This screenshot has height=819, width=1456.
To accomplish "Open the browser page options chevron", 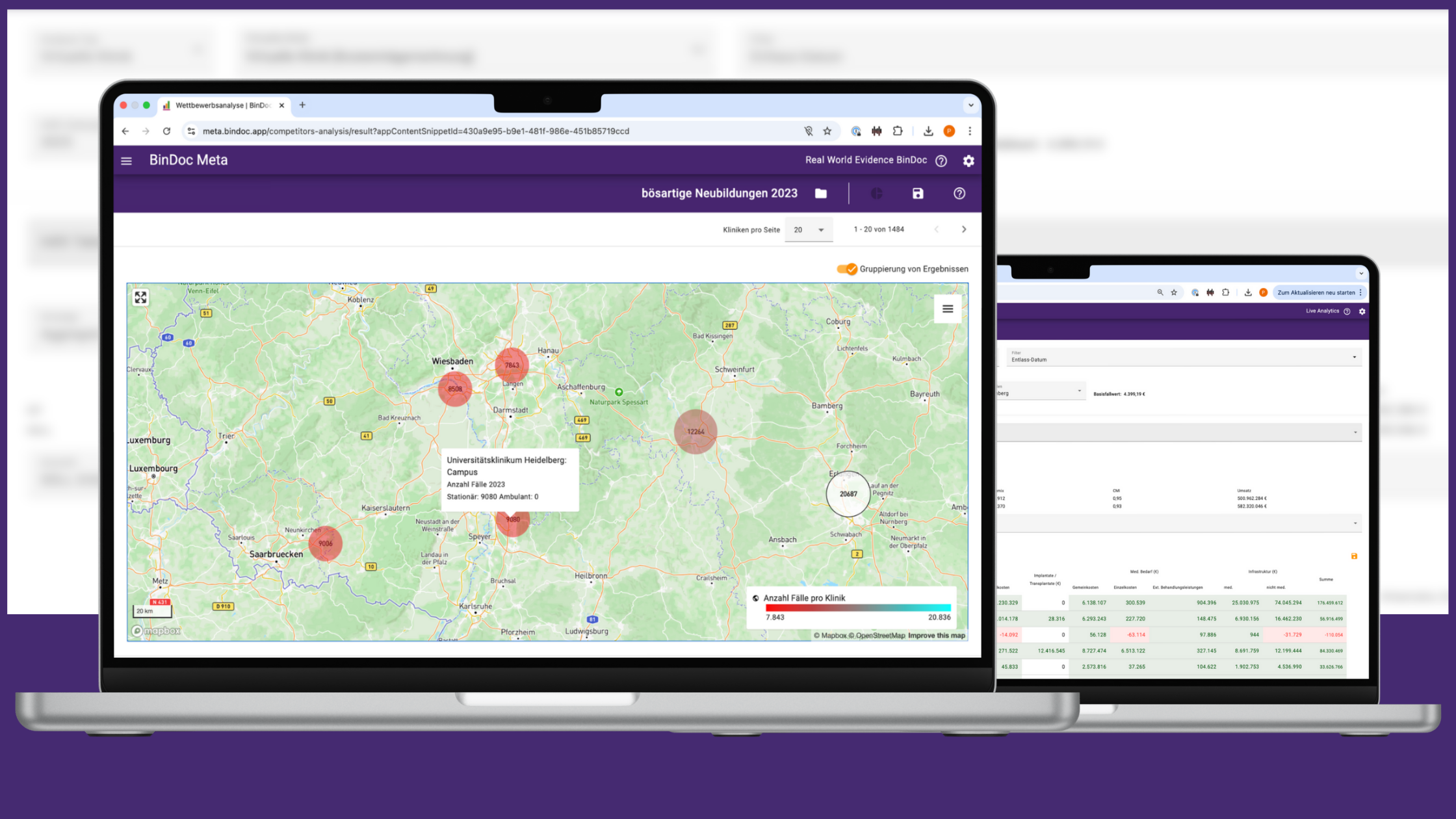I will pos(970,105).
